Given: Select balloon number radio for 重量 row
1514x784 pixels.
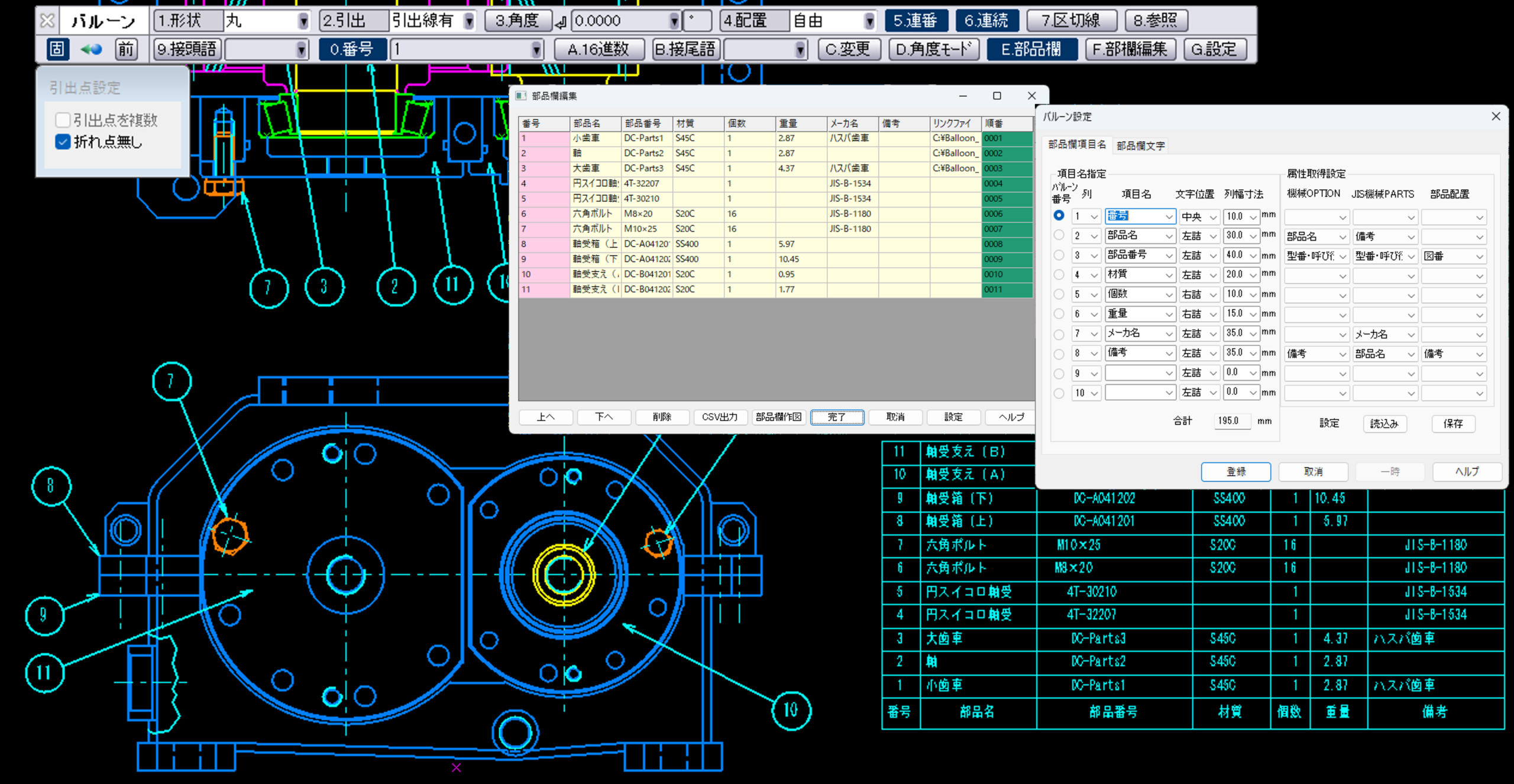Looking at the screenshot, I should coord(1059,313).
